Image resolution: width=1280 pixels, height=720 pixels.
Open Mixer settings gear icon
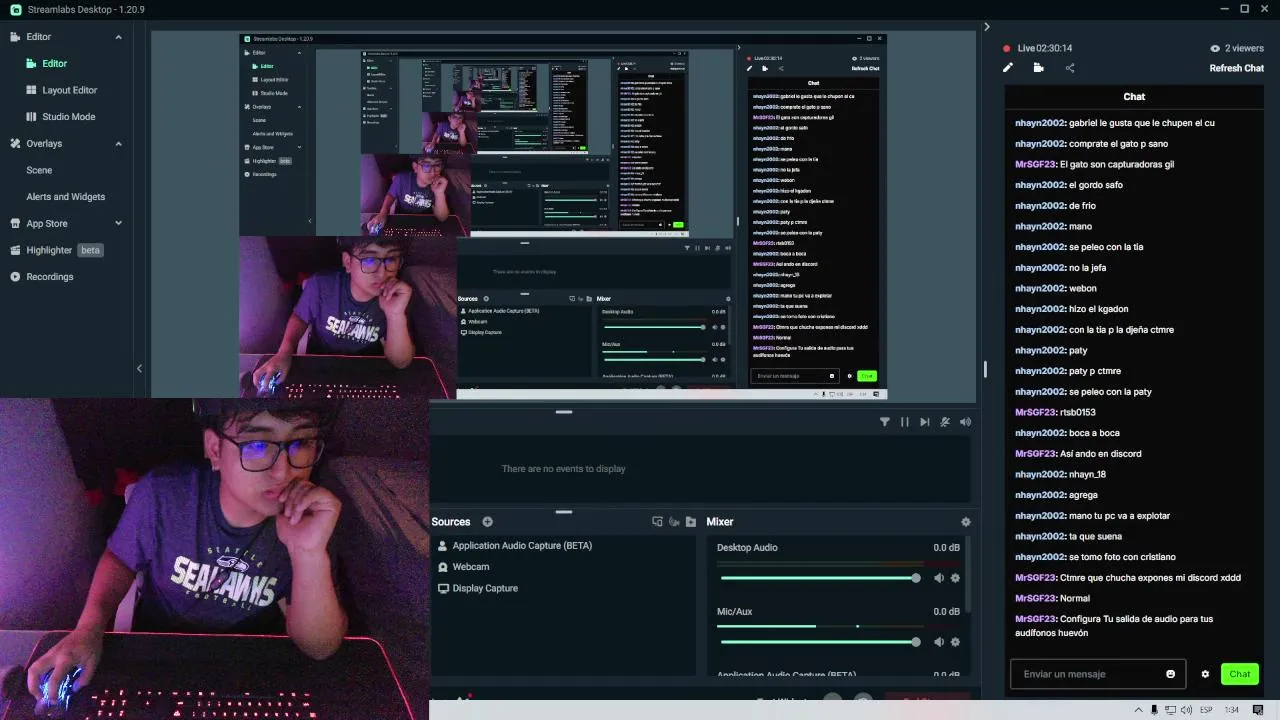coord(965,522)
